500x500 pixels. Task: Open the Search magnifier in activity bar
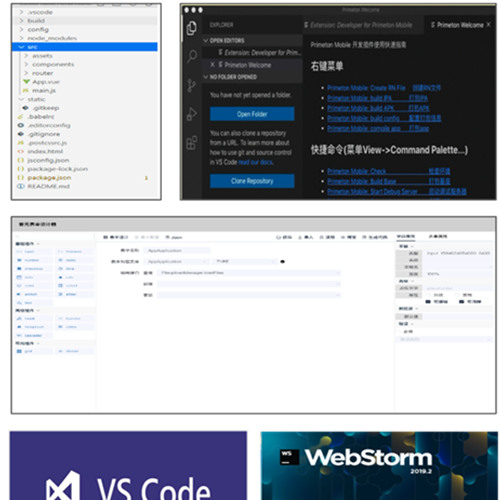coord(192,56)
